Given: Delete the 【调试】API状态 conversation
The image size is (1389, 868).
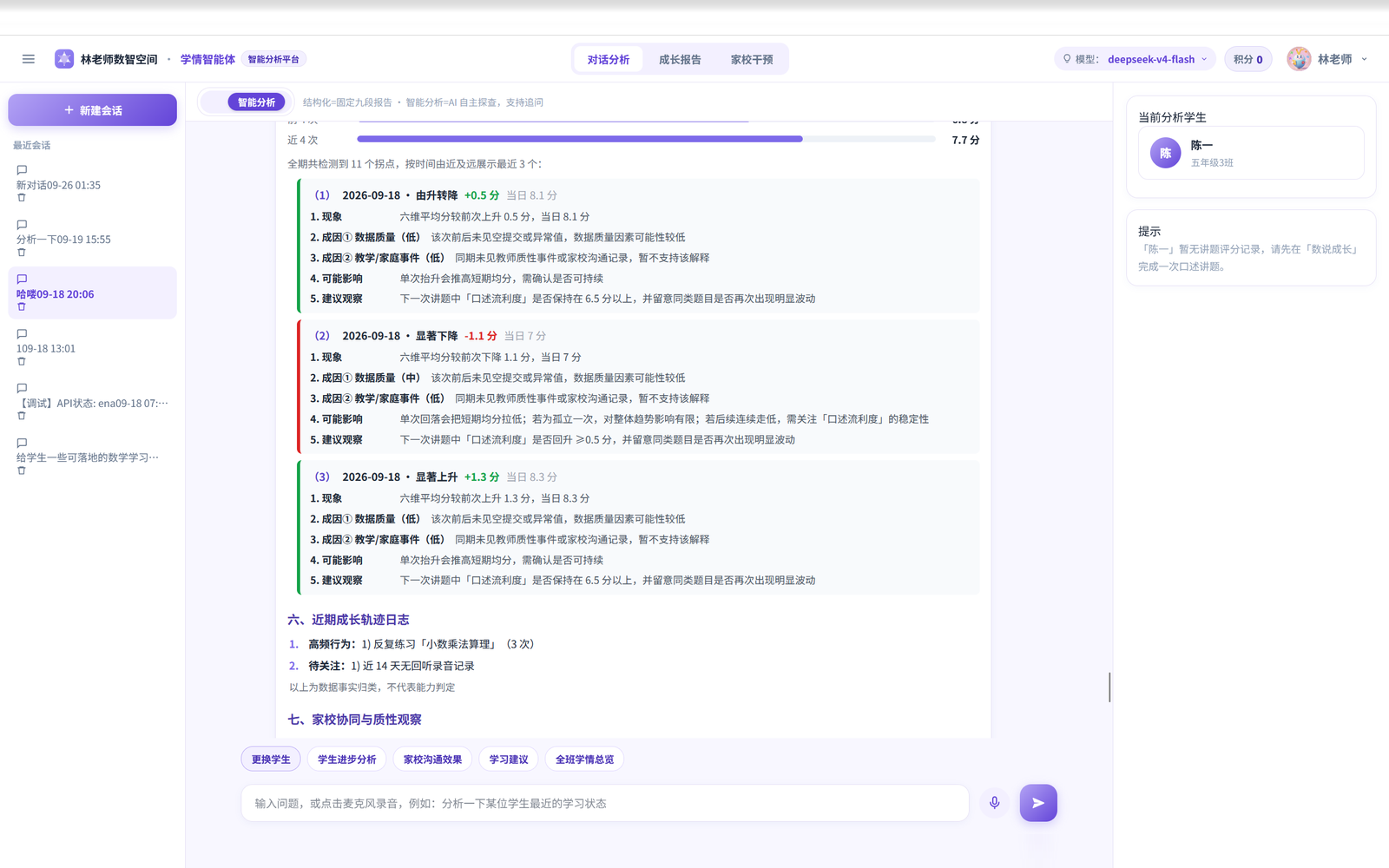Looking at the screenshot, I should click(x=22, y=416).
